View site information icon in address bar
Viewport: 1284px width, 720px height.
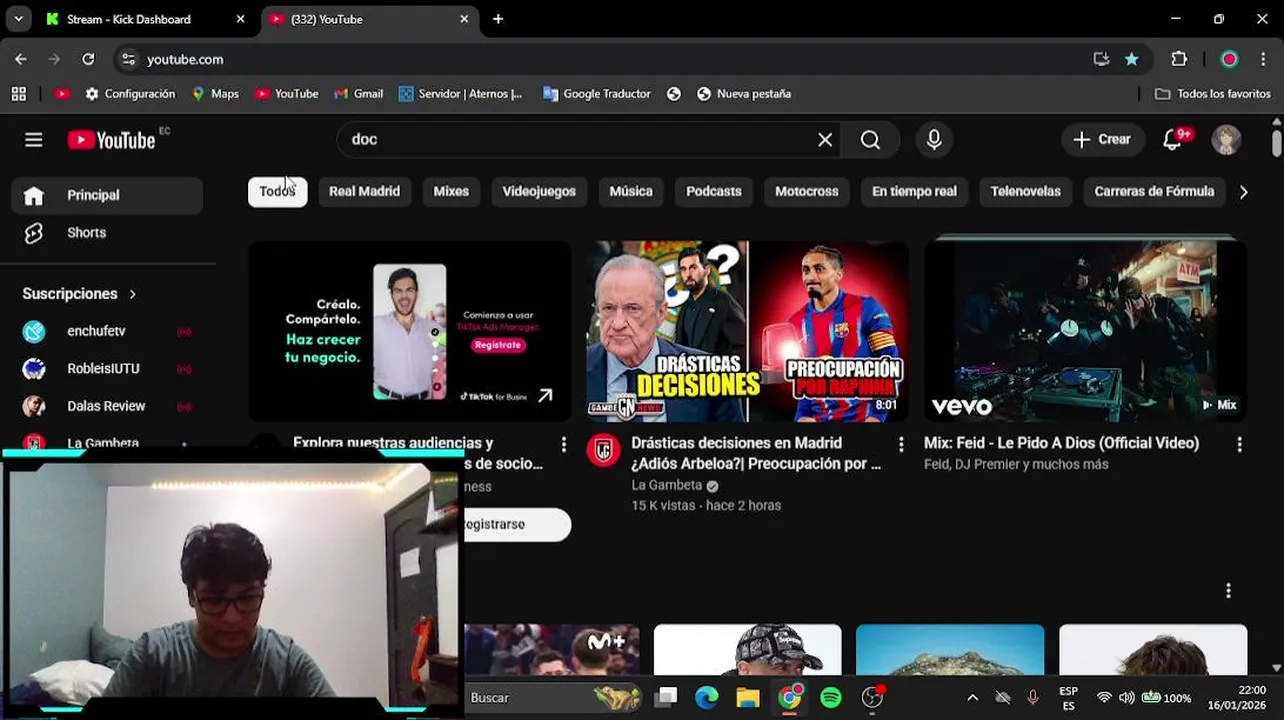128,59
